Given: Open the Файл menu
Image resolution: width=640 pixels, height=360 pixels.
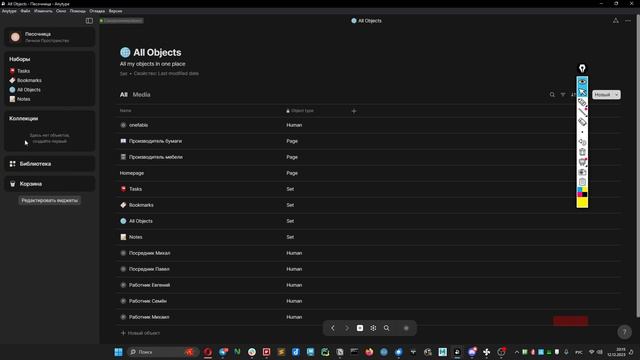Looking at the screenshot, I should click(x=25, y=11).
